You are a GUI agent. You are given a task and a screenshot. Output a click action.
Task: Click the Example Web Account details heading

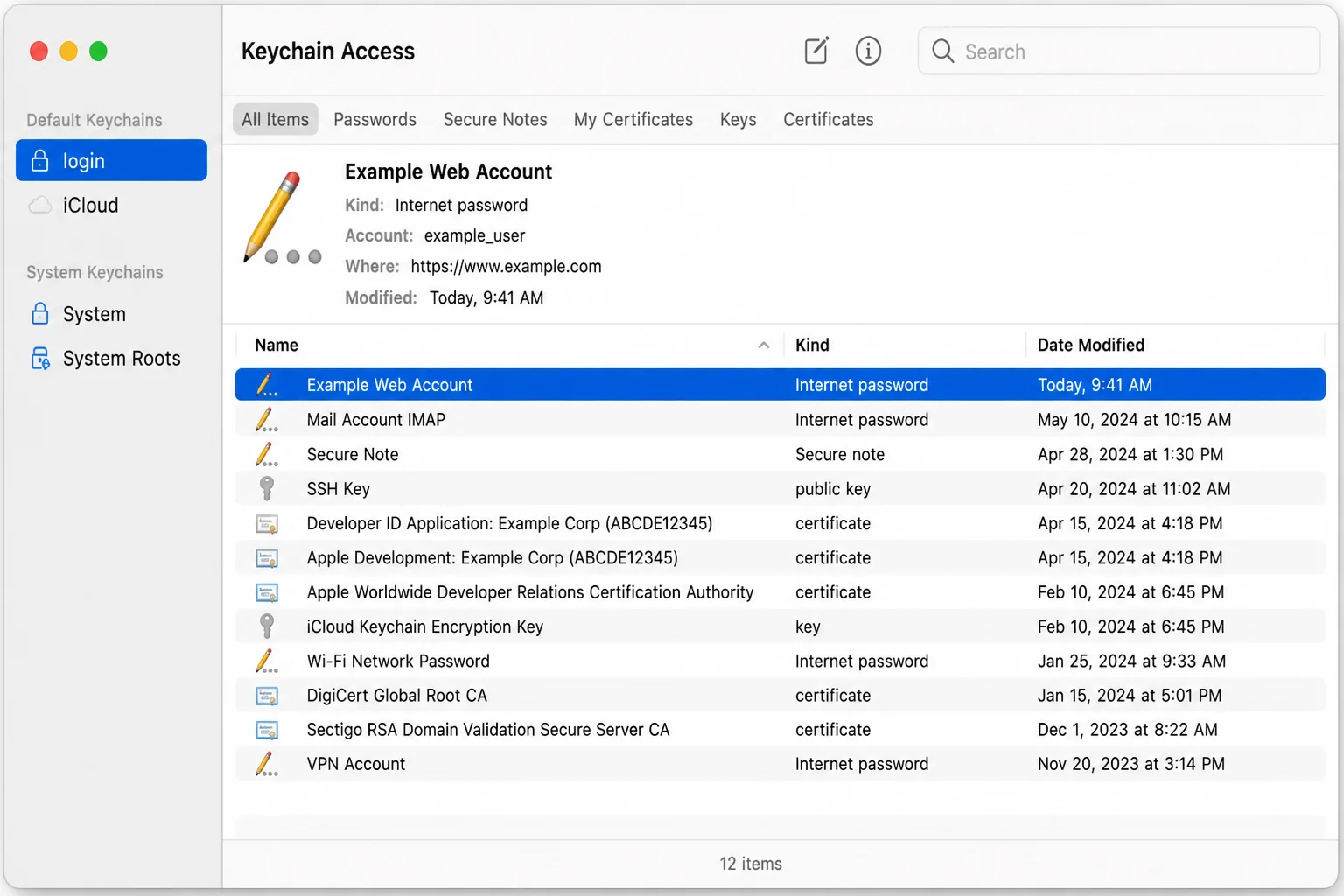point(448,171)
